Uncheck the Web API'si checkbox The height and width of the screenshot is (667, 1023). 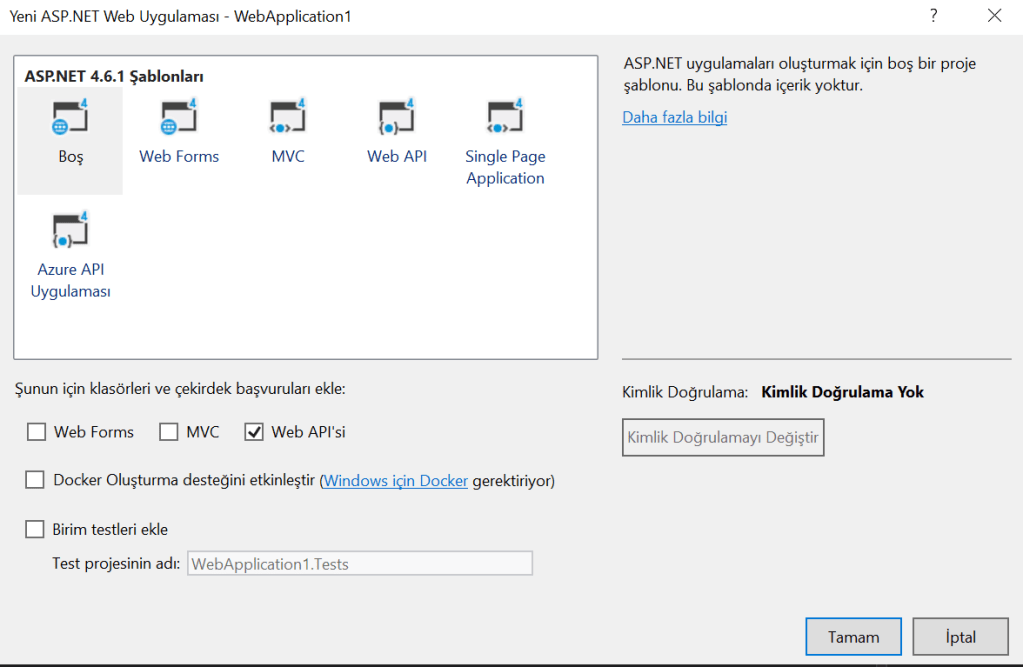[x=254, y=432]
